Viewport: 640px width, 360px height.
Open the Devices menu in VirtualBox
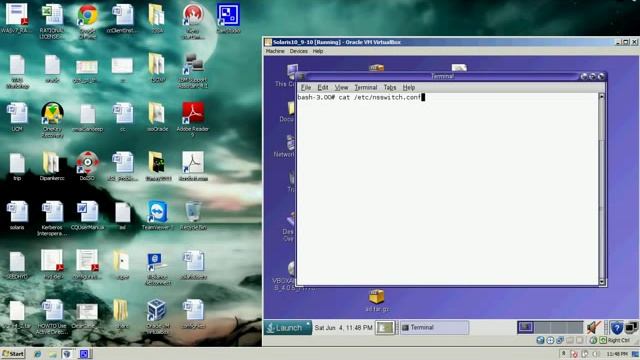click(x=298, y=51)
